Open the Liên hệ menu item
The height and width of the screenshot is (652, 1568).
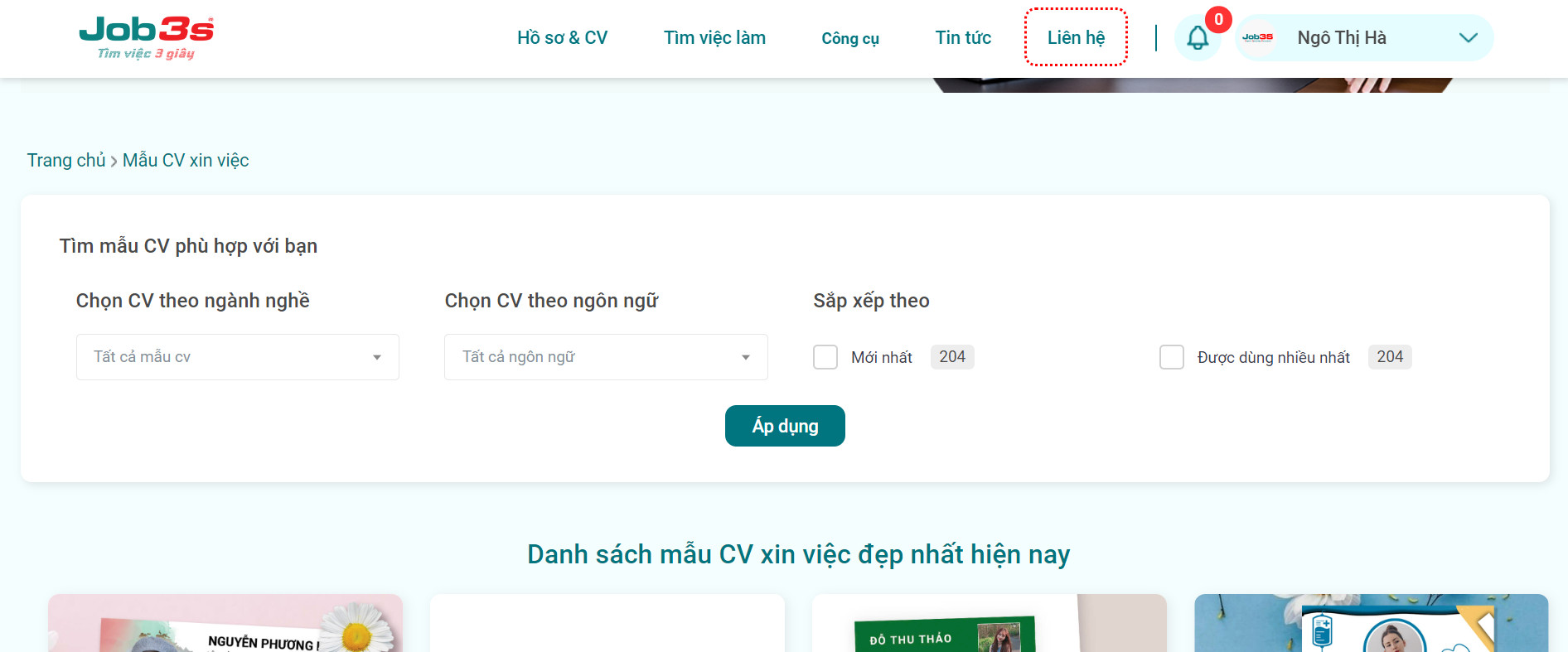[1076, 38]
